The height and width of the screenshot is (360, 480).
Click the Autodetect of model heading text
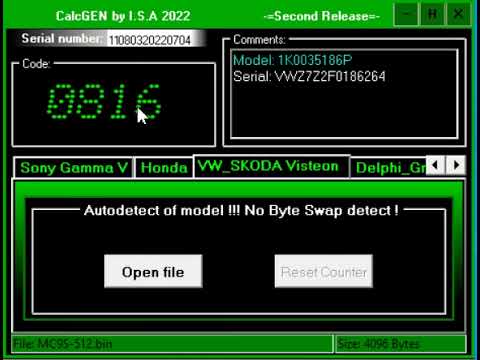(x=241, y=210)
